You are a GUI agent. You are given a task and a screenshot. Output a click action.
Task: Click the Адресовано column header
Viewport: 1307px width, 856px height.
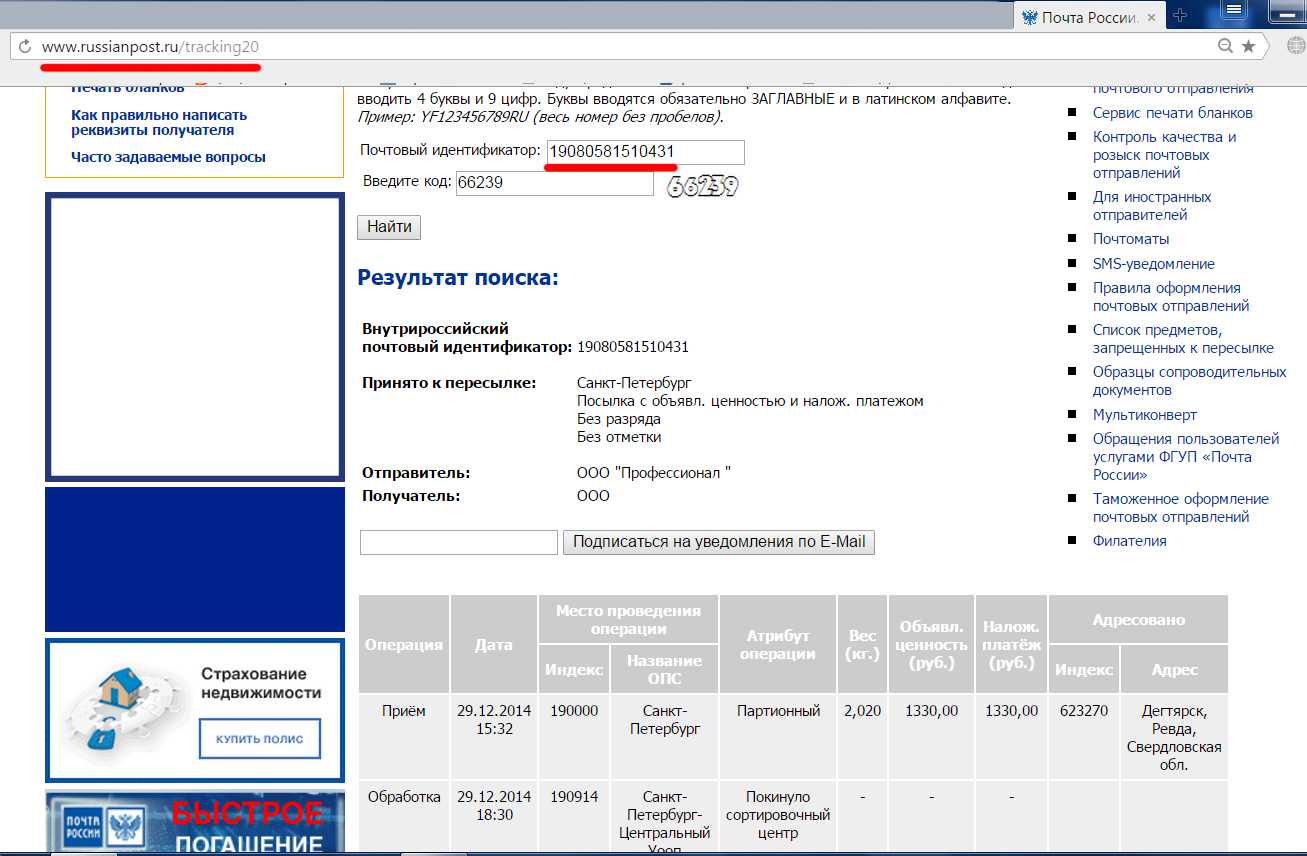1138,620
